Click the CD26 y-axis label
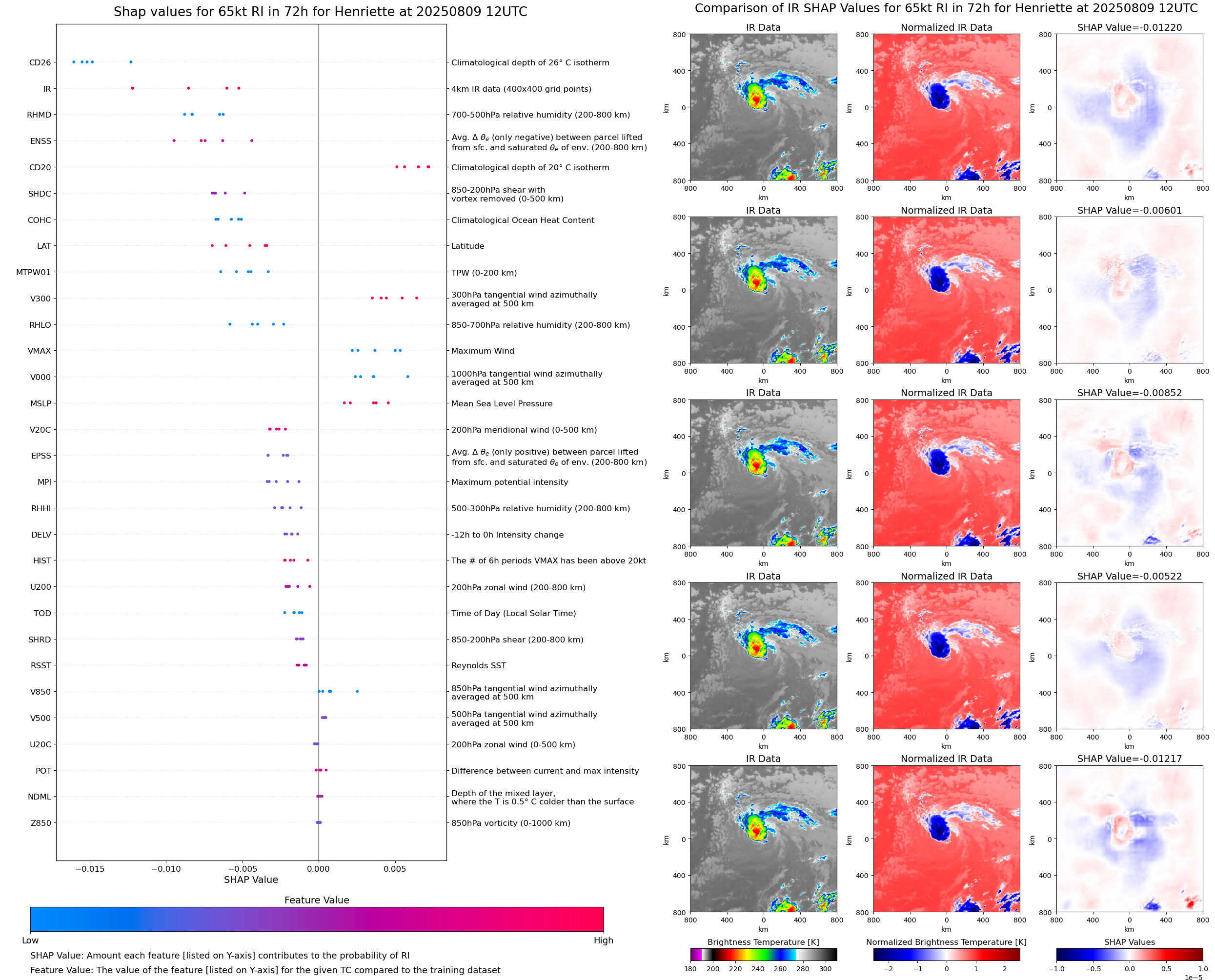The width and height of the screenshot is (1215, 980). (x=40, y=62)
